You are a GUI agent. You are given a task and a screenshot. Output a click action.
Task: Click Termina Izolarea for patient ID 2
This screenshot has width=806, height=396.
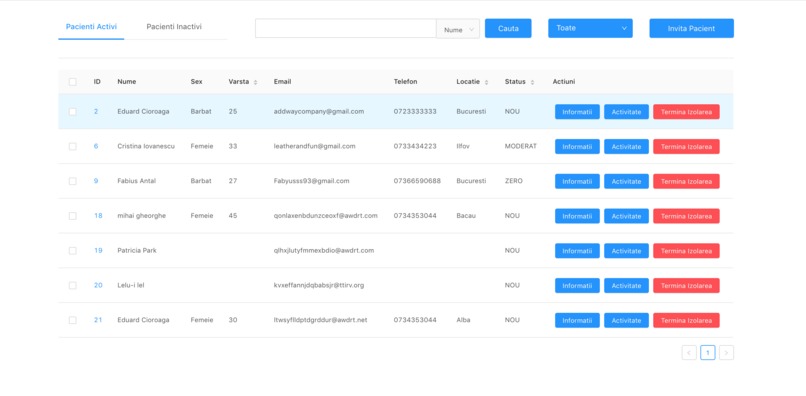click(686, 112)
